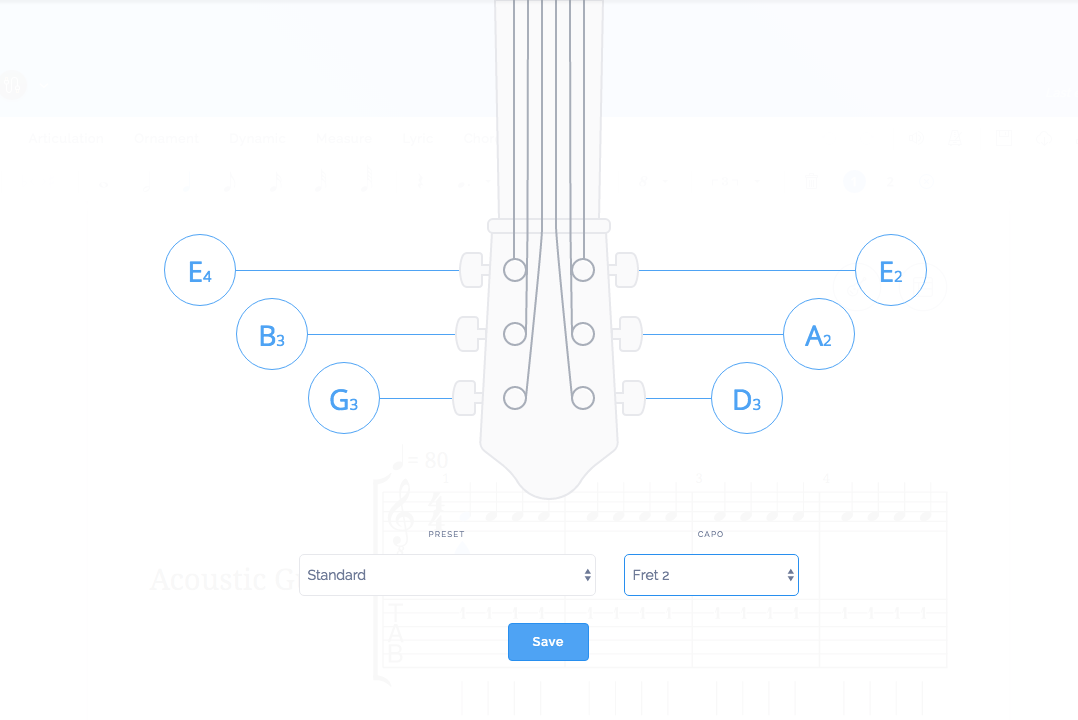Image resolution: width=1078 pixels, height=720 pixels.
Task: Click the tuning peg for G3 string
Action: [x=467, y=398]
